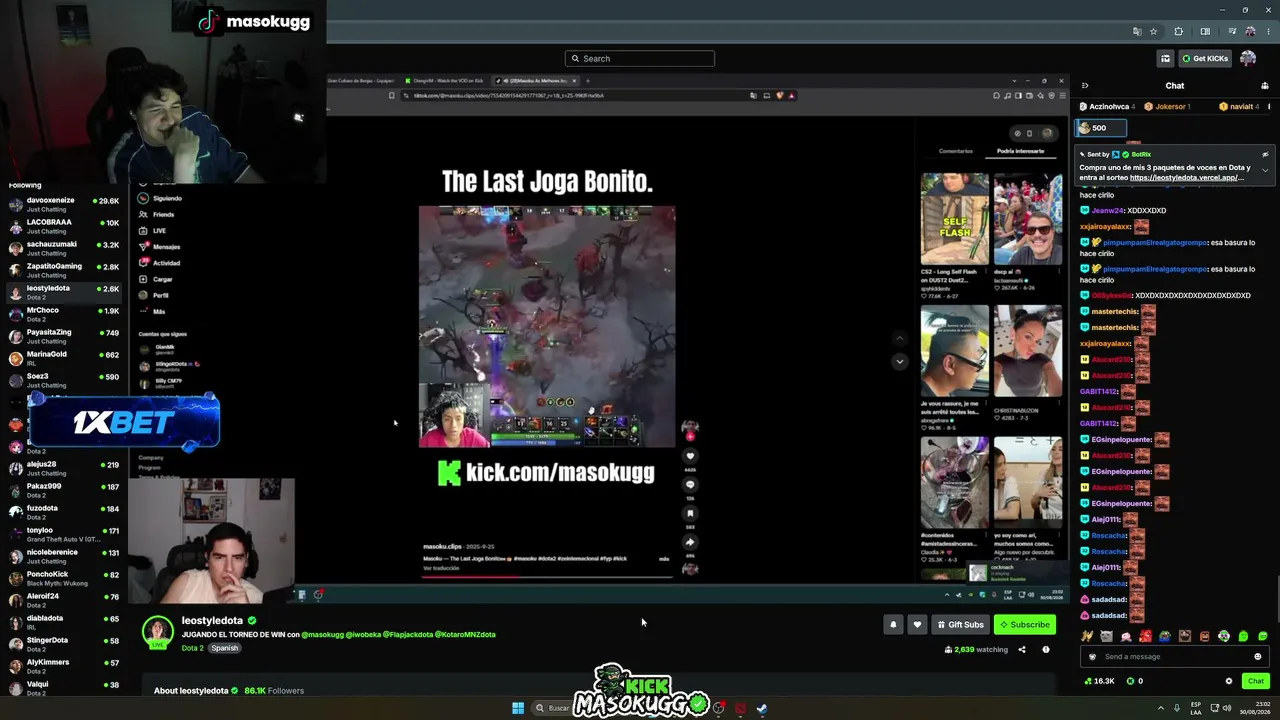Click the taskbar Buscar search box
The image size is (1280, 720).
pos(554,708)
